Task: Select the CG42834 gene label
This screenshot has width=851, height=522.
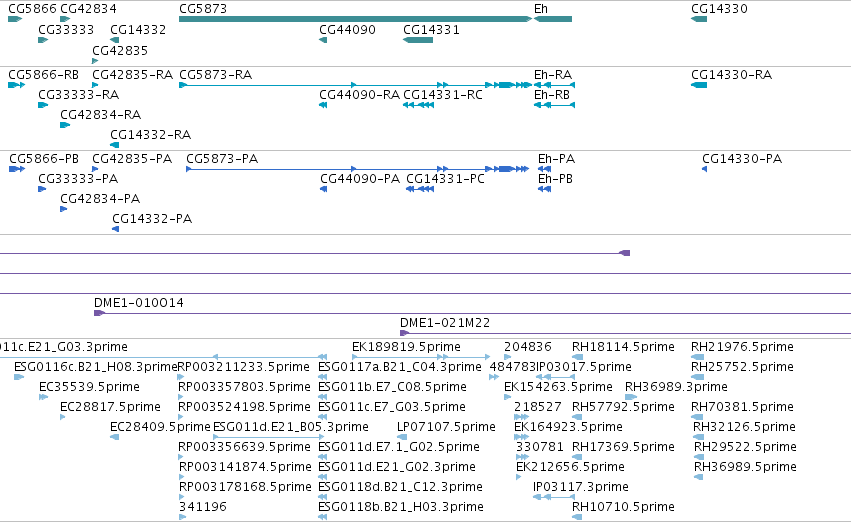Action: [88, 9]
